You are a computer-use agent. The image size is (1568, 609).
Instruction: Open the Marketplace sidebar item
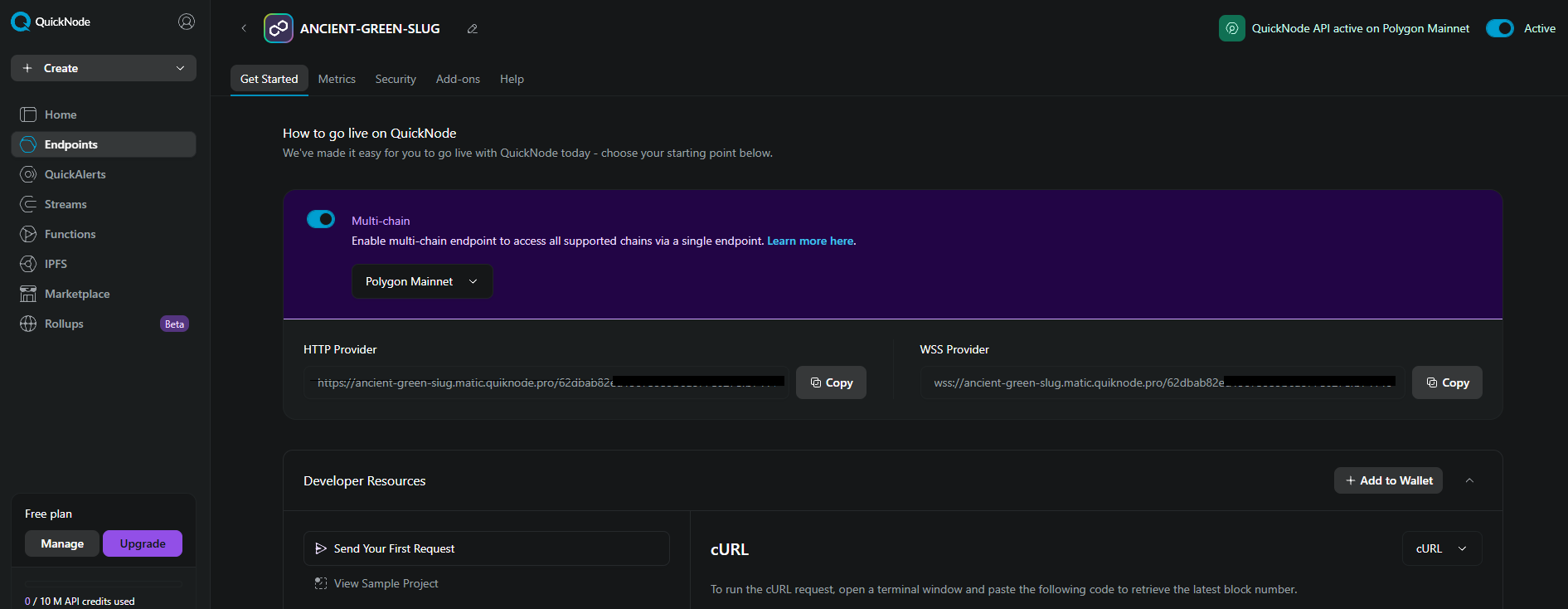click(76, 294)
